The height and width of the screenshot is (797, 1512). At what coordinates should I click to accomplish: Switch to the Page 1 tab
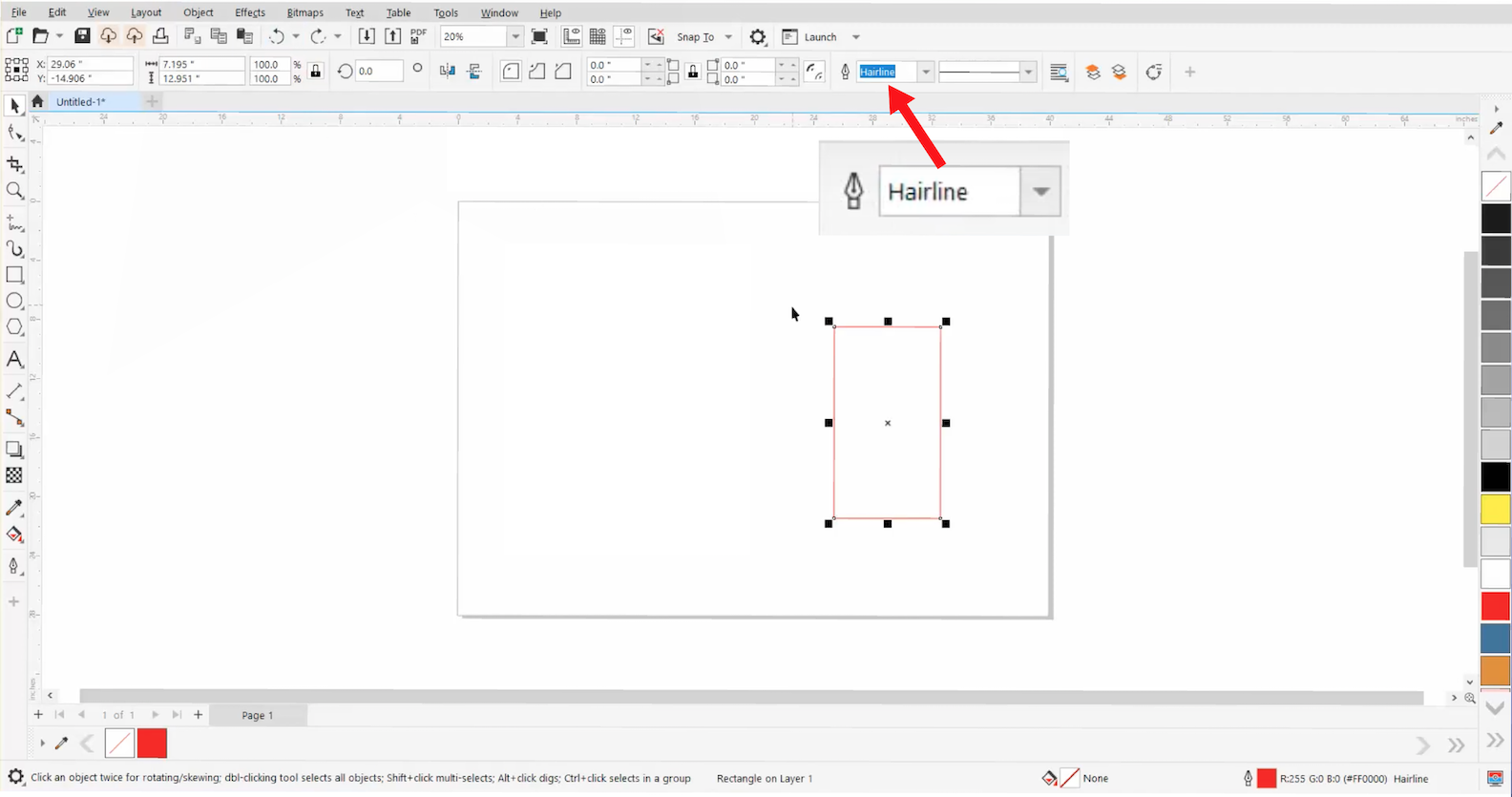257,715
